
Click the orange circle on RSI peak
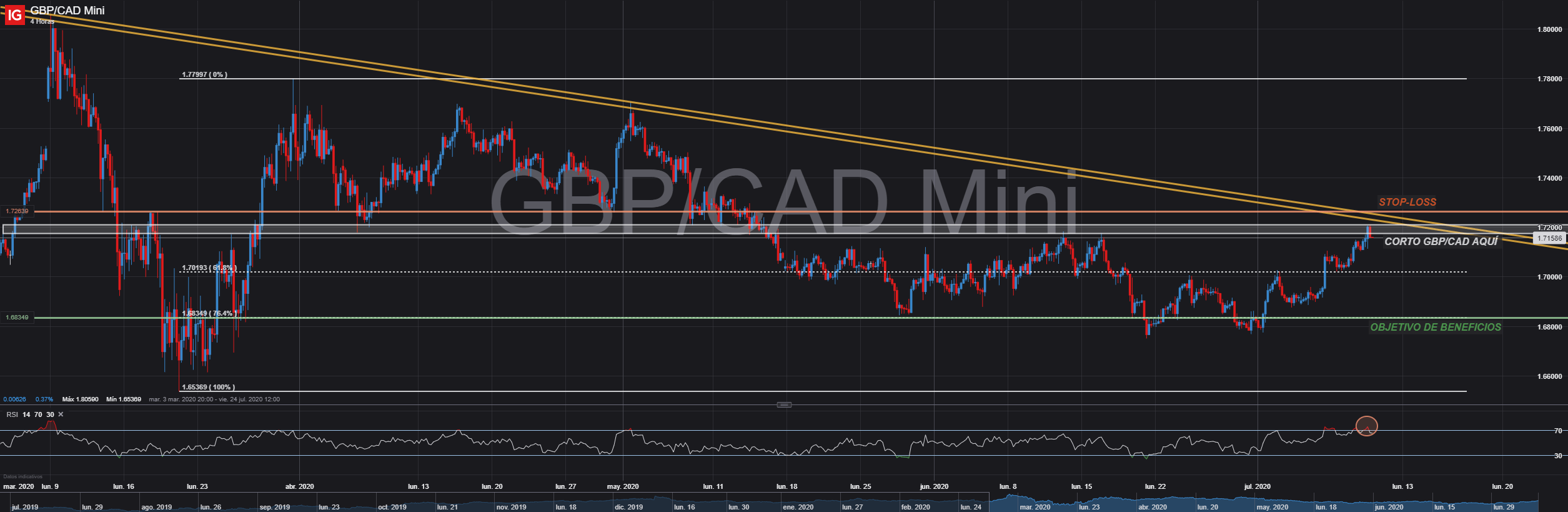point(1366,426)
